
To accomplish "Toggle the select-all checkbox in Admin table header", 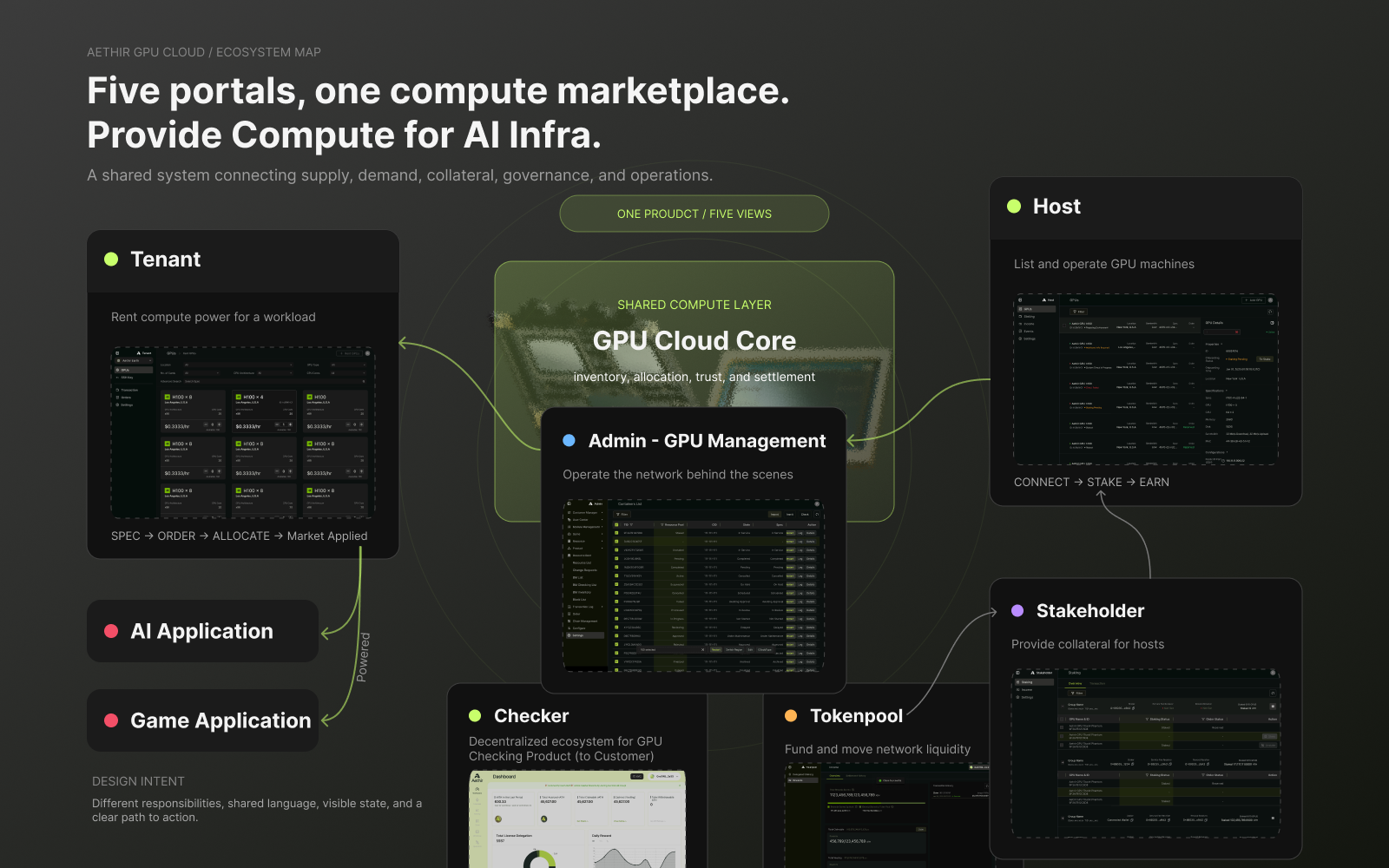I will [x=616, y=525].
